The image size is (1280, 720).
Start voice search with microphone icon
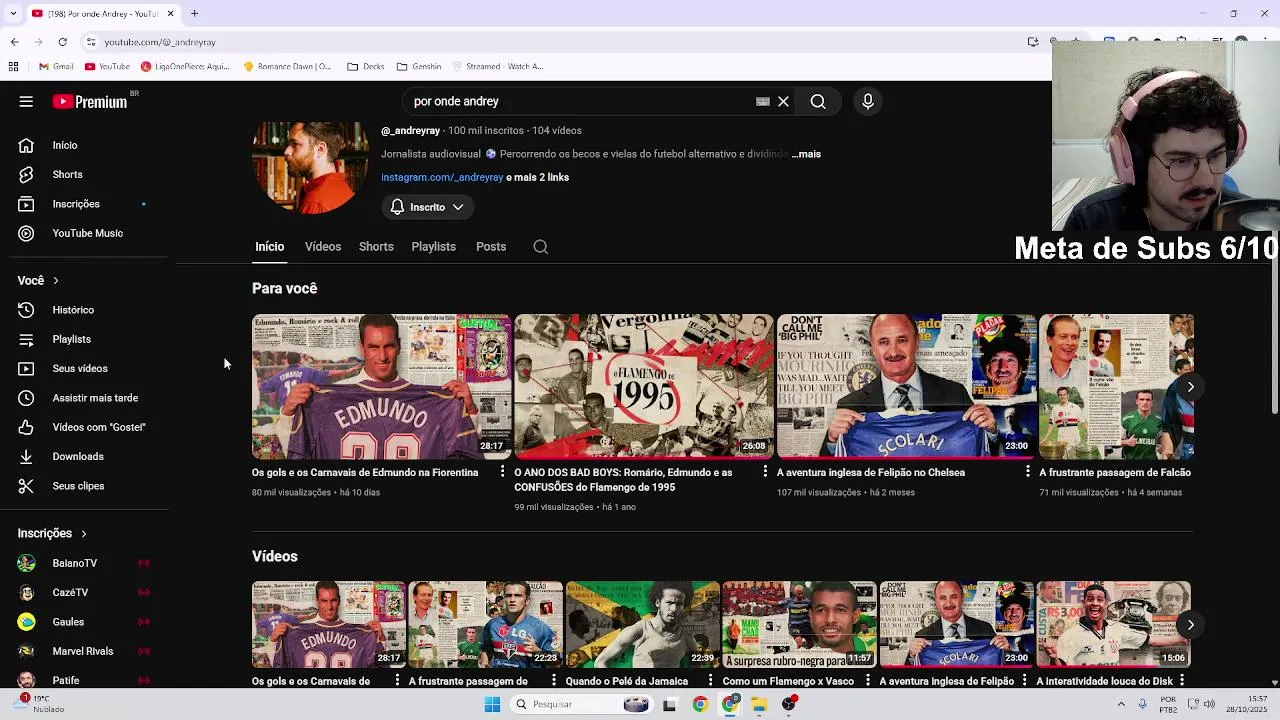tap(868, 101)
